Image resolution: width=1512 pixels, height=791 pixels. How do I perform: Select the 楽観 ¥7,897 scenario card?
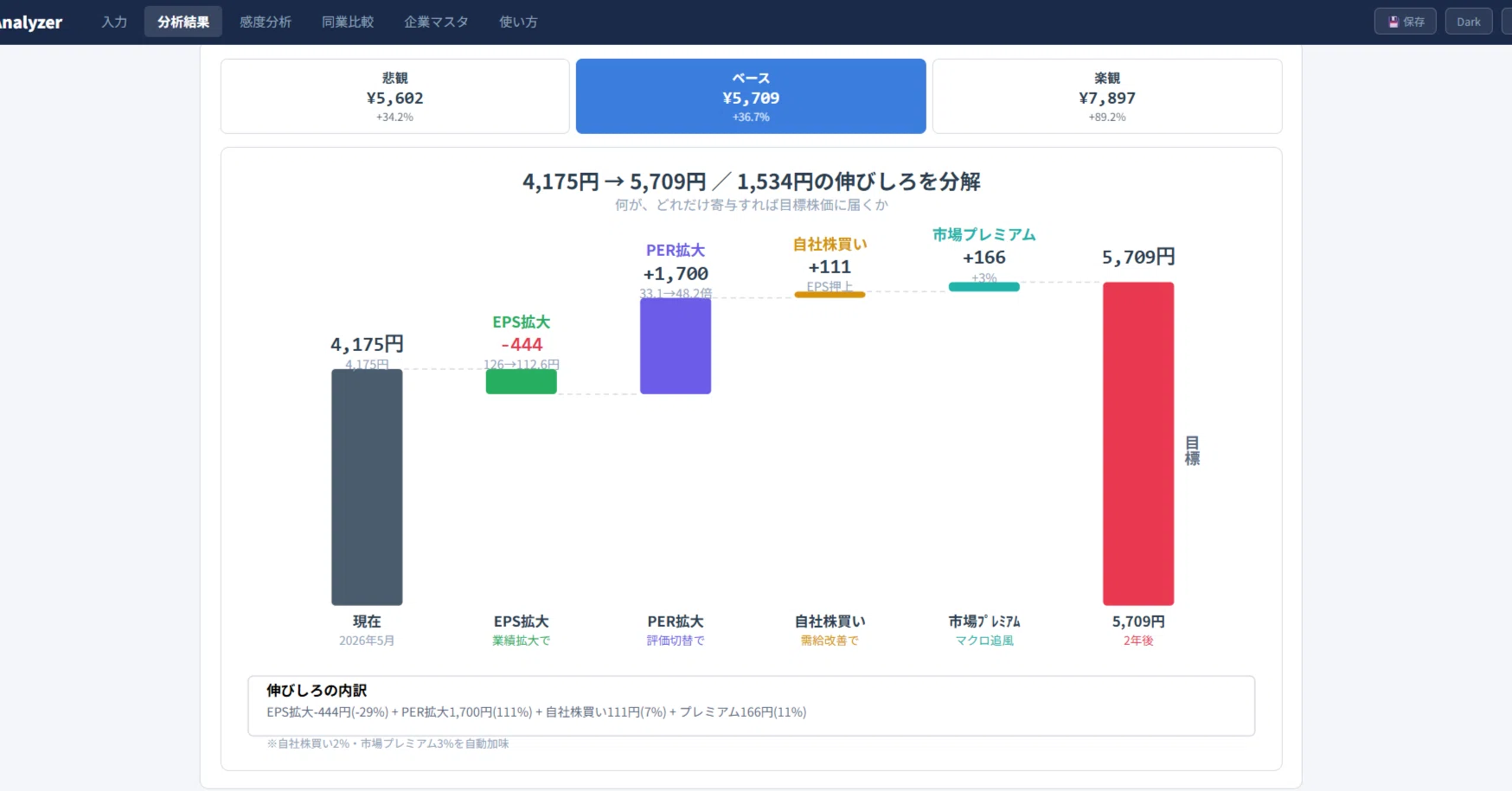[x=1107, y=96]
